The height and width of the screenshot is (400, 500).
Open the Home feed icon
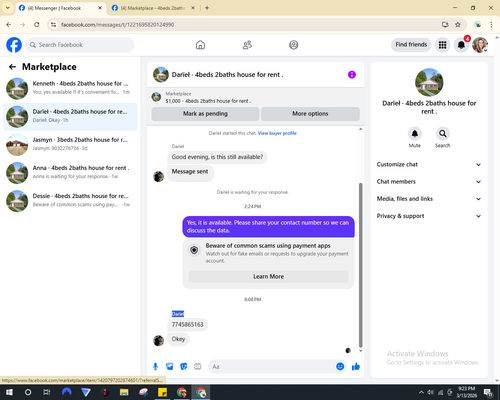[200, 45]
